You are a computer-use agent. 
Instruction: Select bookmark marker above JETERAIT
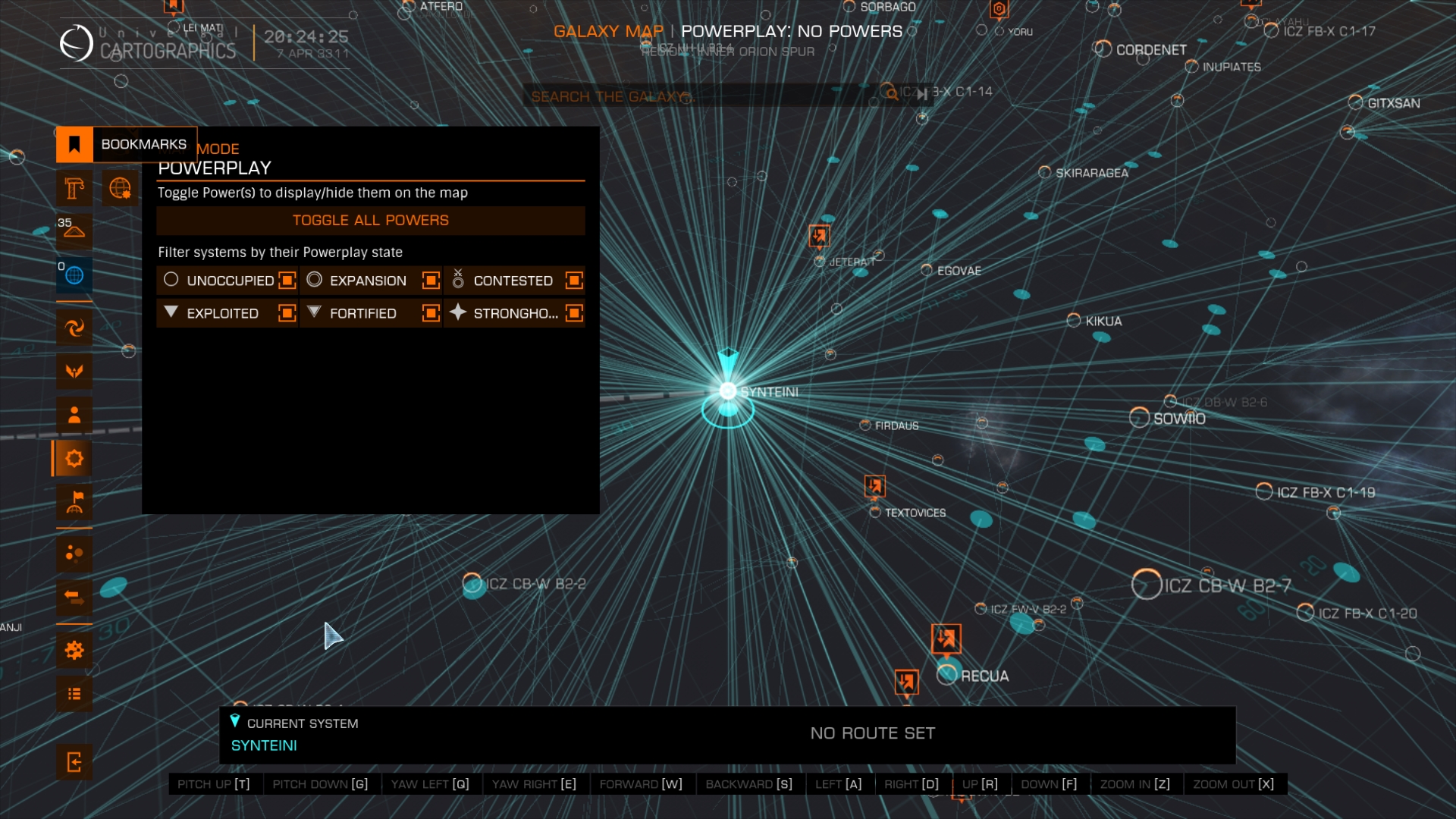click(x=819, y=236)
